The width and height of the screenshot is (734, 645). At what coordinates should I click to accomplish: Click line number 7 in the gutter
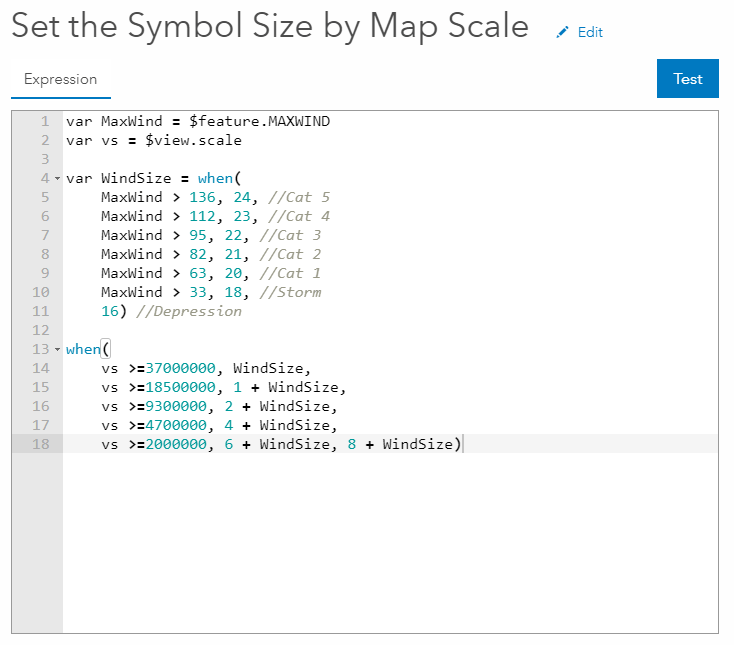(45, 236)
